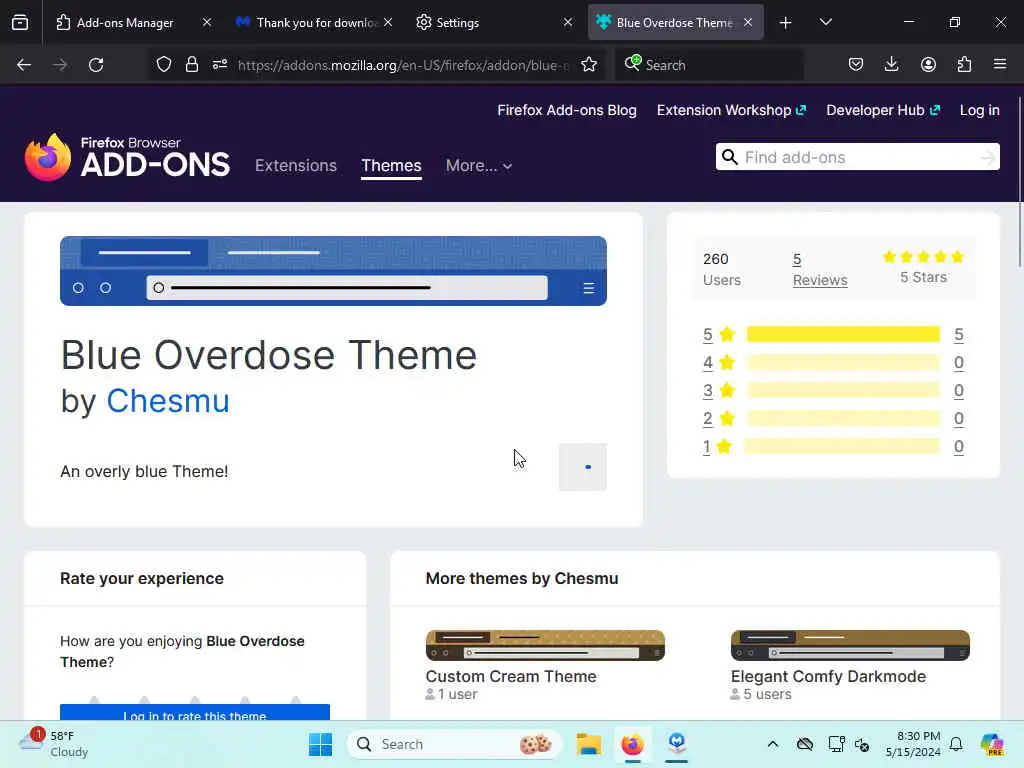Click the site padlock icon
The height and width of the screenshot is (768, 1024).
point(191,65)
